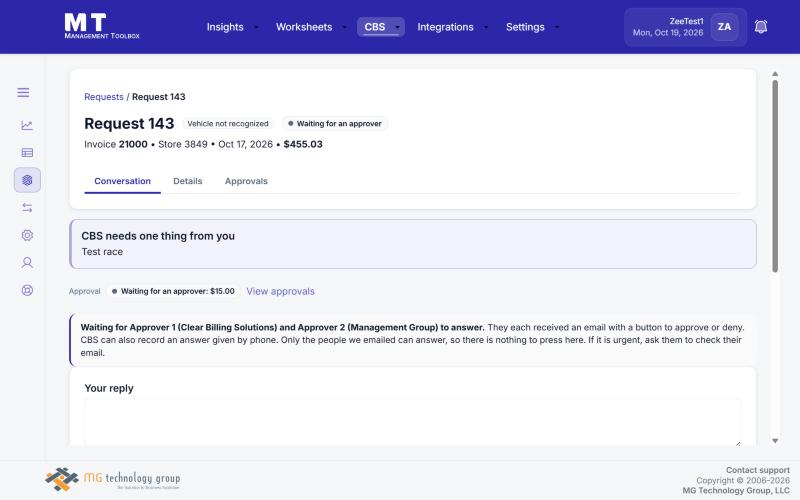
Task: Open the Integrations menu
Action: pos(445,27)
